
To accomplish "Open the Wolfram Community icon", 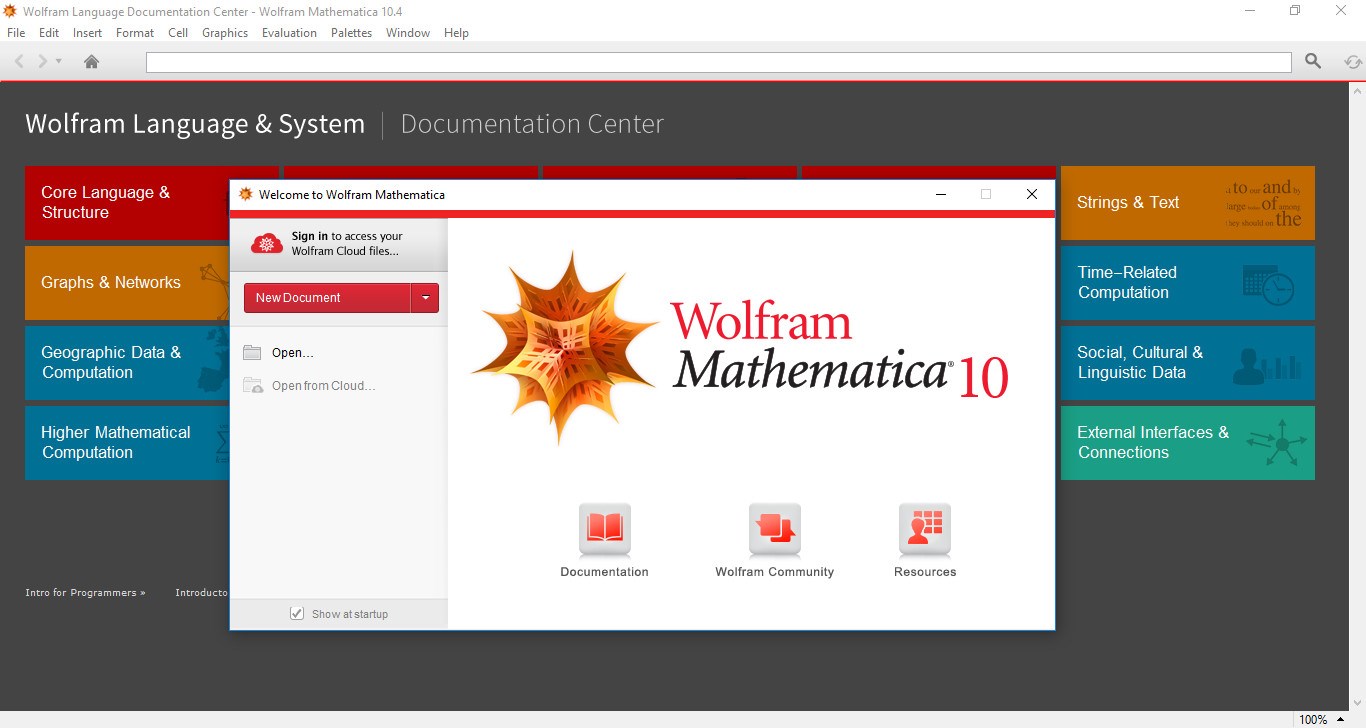I will point(774,529).
